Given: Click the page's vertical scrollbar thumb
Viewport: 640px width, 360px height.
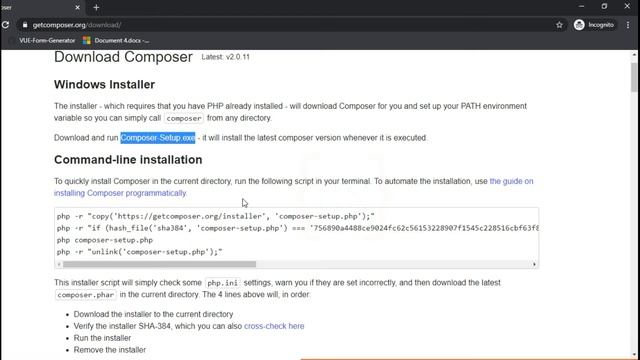Looking at the screenshot, I should click(x=634, y=78).
